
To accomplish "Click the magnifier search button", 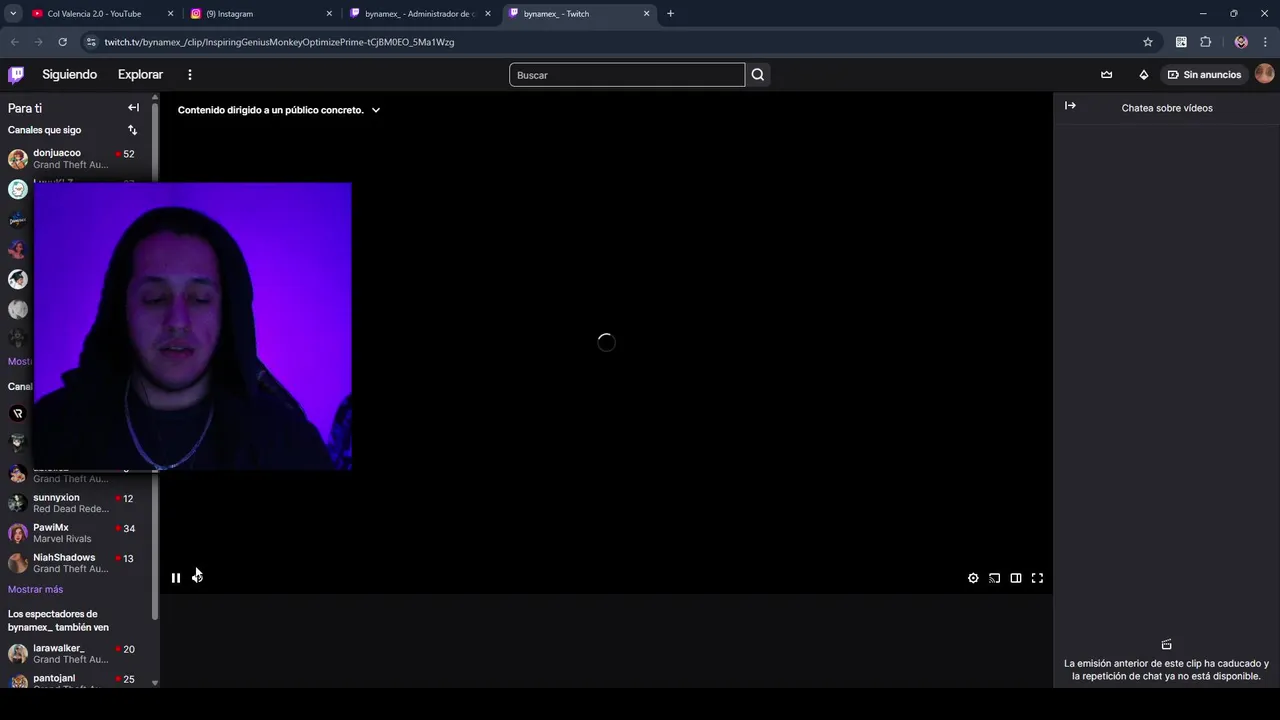I will [758, 75].
